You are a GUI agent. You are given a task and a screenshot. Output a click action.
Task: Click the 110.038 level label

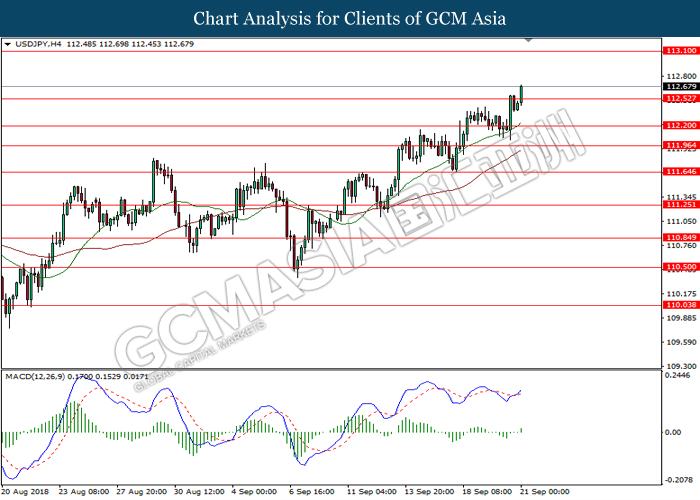pyautogui.click(x=681, y=305)
